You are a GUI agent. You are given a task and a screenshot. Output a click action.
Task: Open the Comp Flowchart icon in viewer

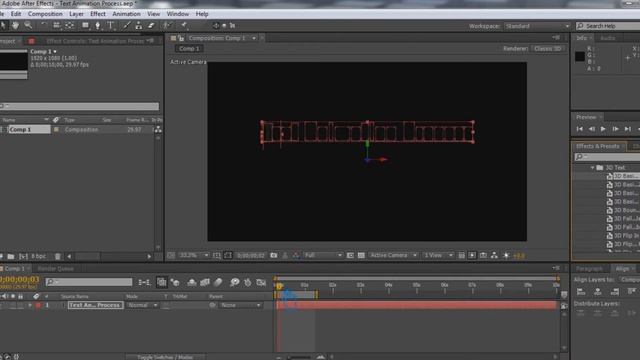[494, 256]
